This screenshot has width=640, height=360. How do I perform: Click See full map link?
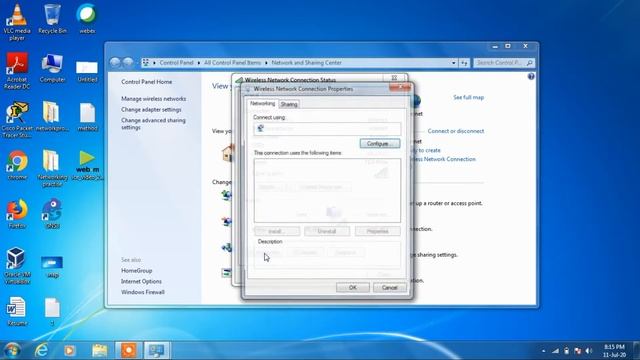(468, 98)
